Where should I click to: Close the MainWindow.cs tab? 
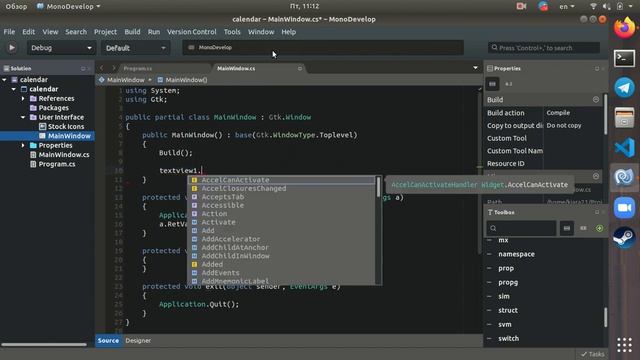[300, 68]
